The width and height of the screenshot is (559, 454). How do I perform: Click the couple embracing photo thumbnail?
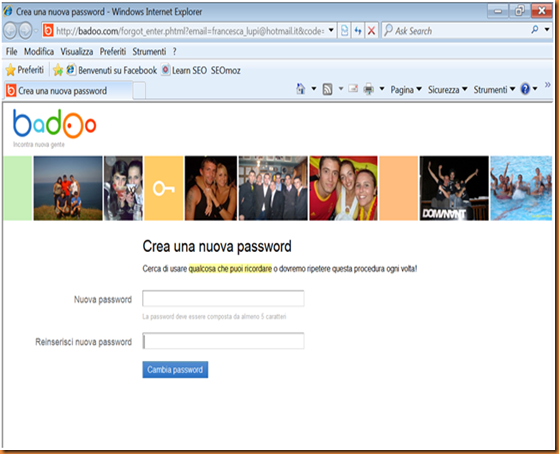[x=211, y=188]
